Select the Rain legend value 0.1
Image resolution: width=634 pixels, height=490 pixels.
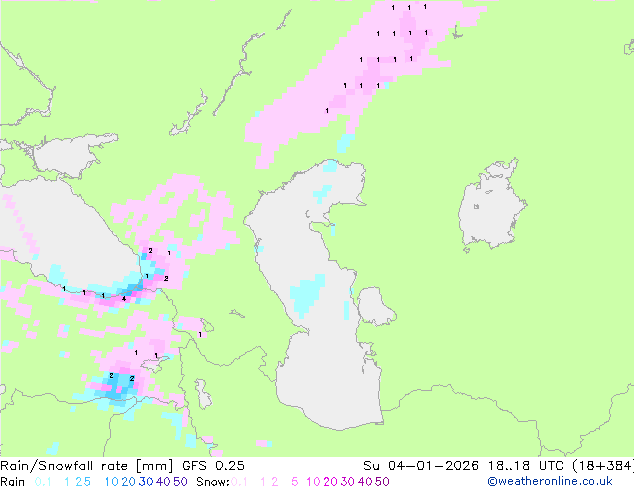(43, 482)
